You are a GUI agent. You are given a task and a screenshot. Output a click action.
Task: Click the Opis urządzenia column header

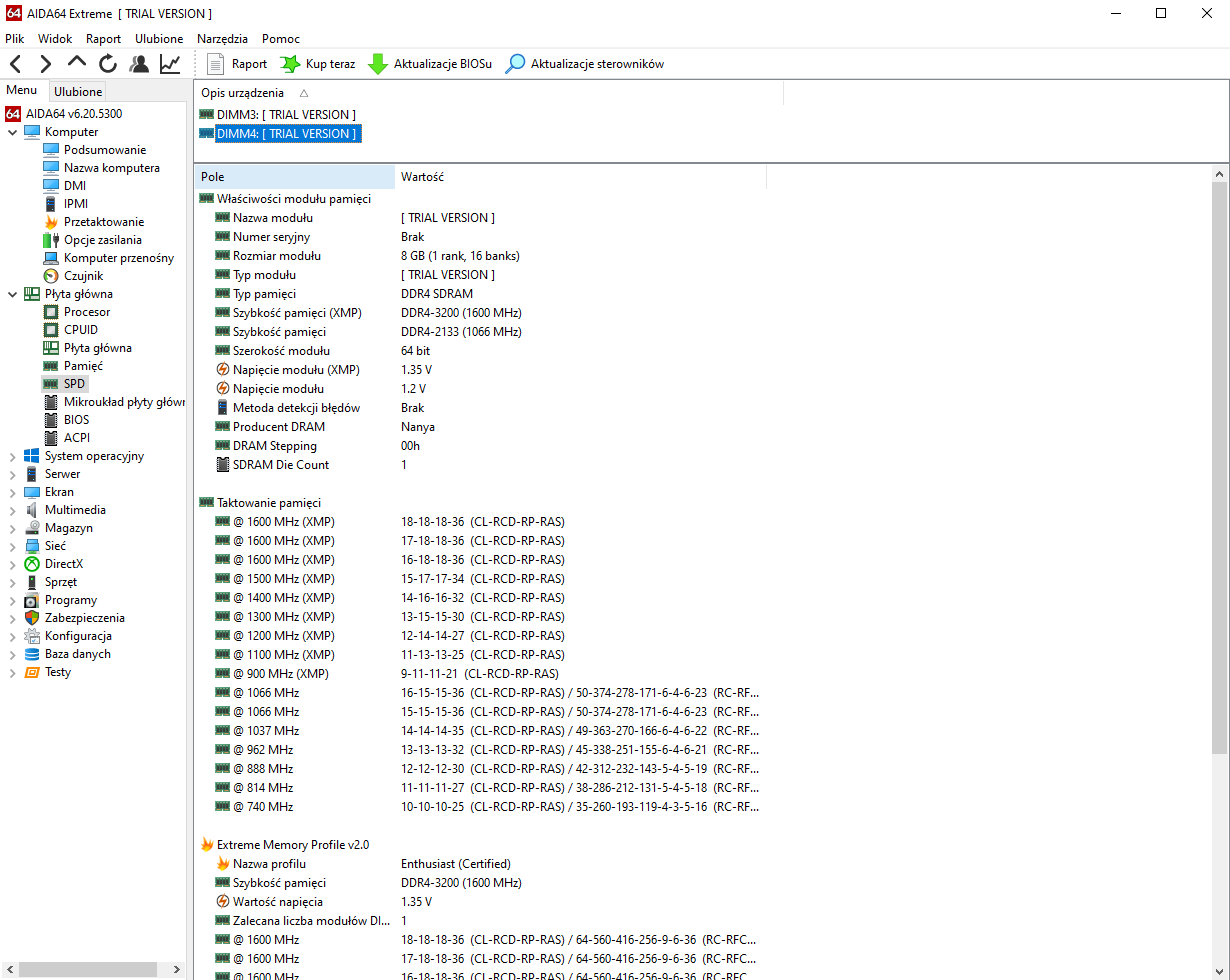[489, 93]
